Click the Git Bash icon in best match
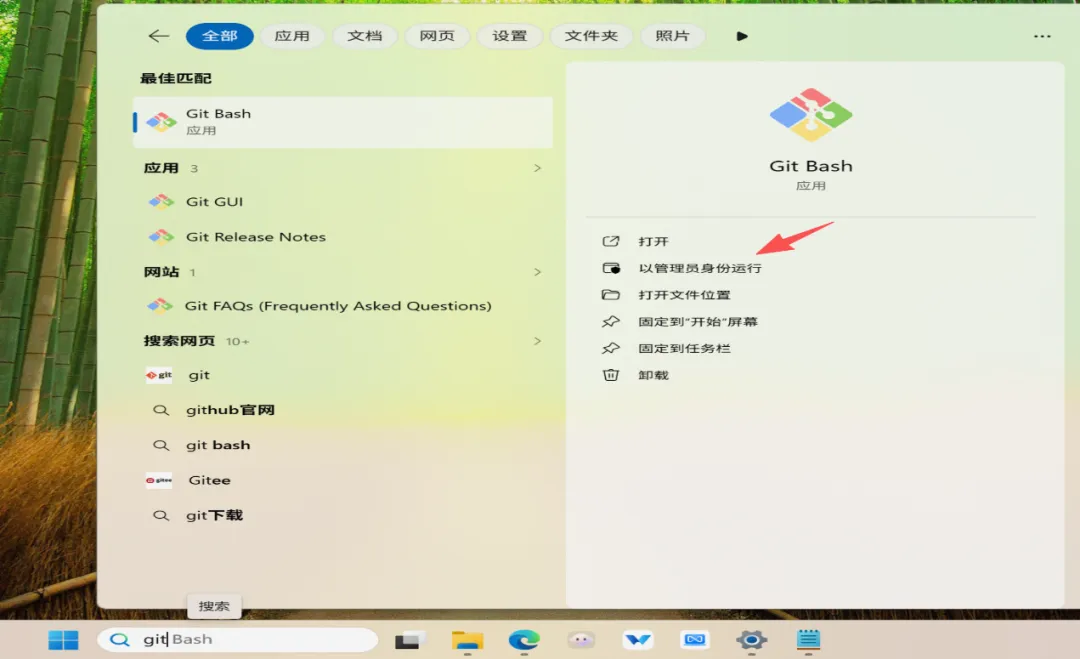This screenshot has height=659, width=1080. click(162, 122)
